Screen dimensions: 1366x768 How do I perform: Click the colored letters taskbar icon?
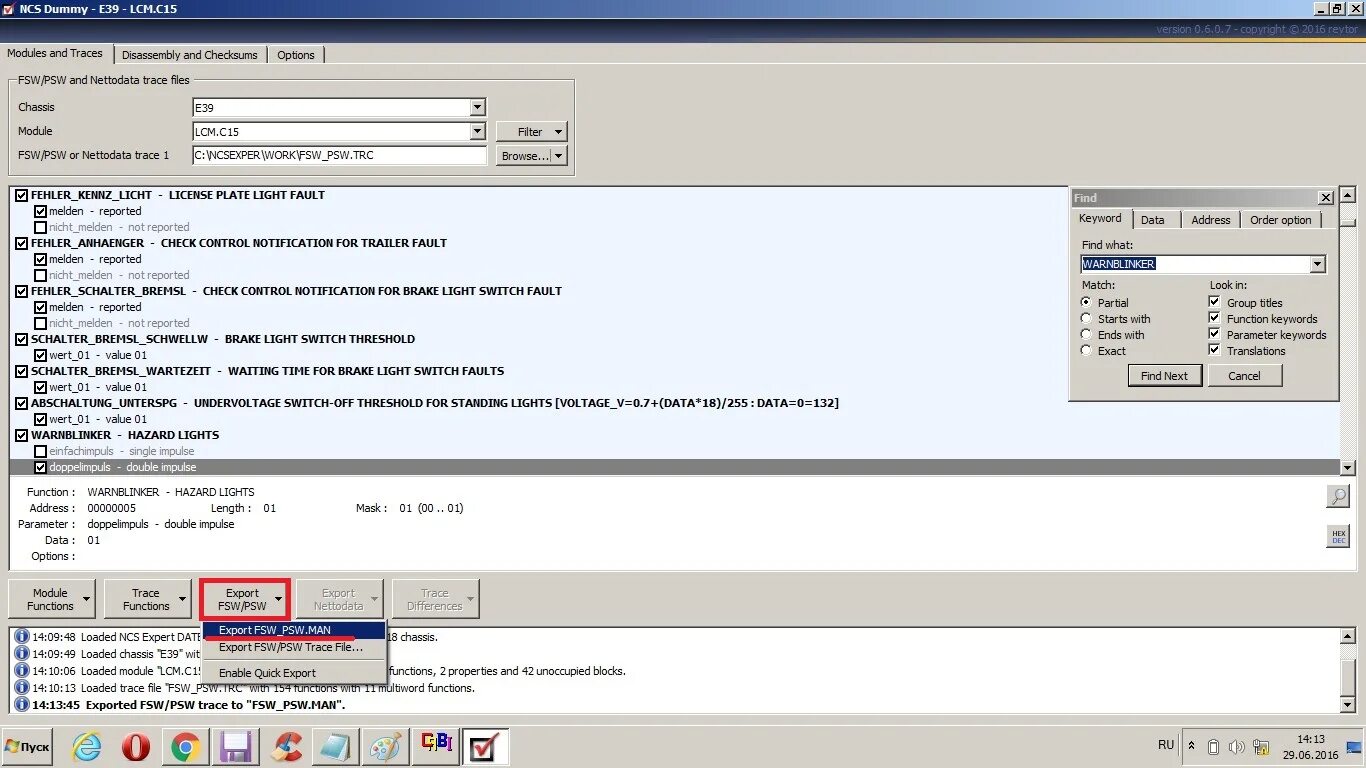tap(436, 746)
